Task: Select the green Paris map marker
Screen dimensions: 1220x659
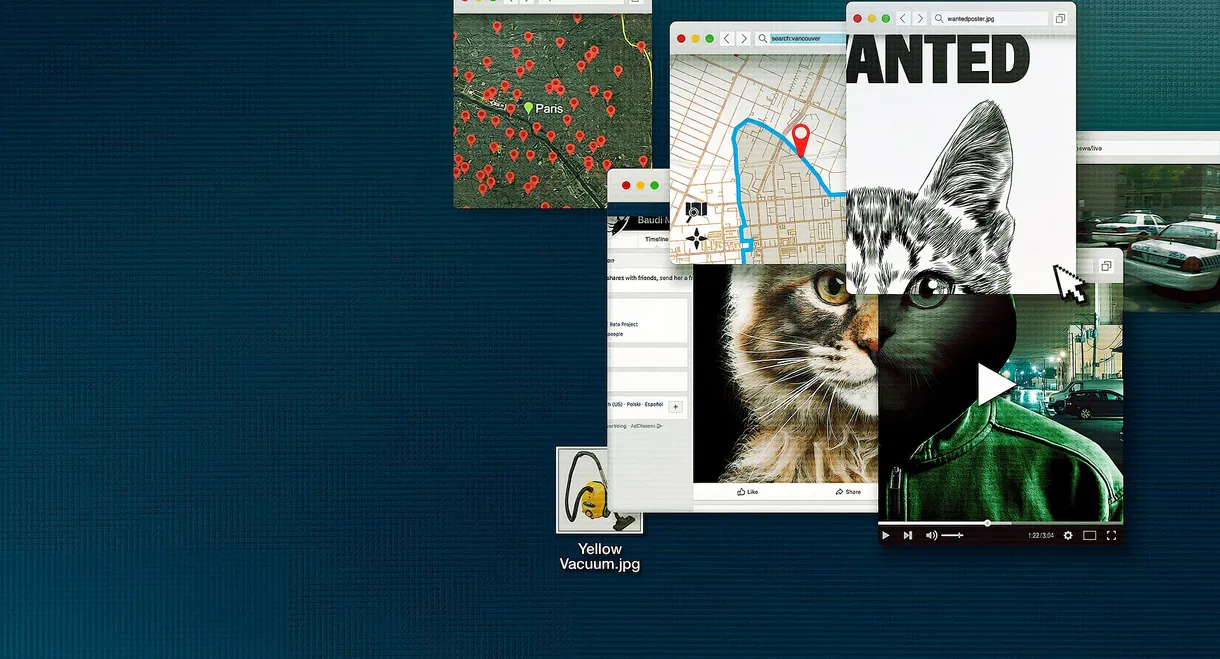Action: [x=529, y=108]
